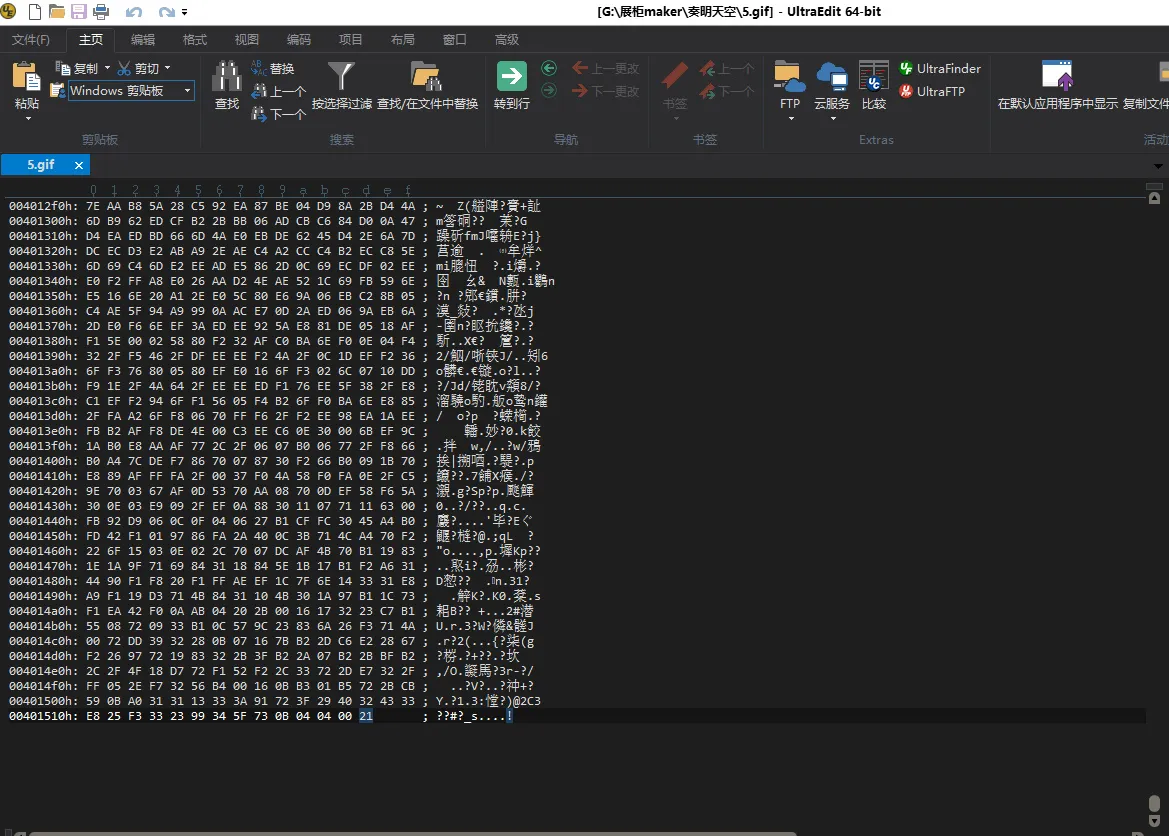The image size is (1169, 836).
Task: Apply 按选择过滤 funnel filter
Action: tap(341, 84)
